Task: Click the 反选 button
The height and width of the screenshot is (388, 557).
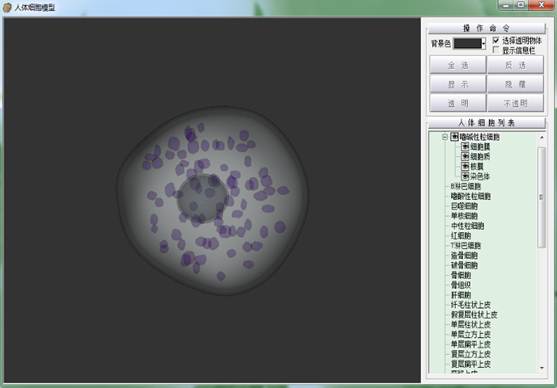Action: [515, 65]
